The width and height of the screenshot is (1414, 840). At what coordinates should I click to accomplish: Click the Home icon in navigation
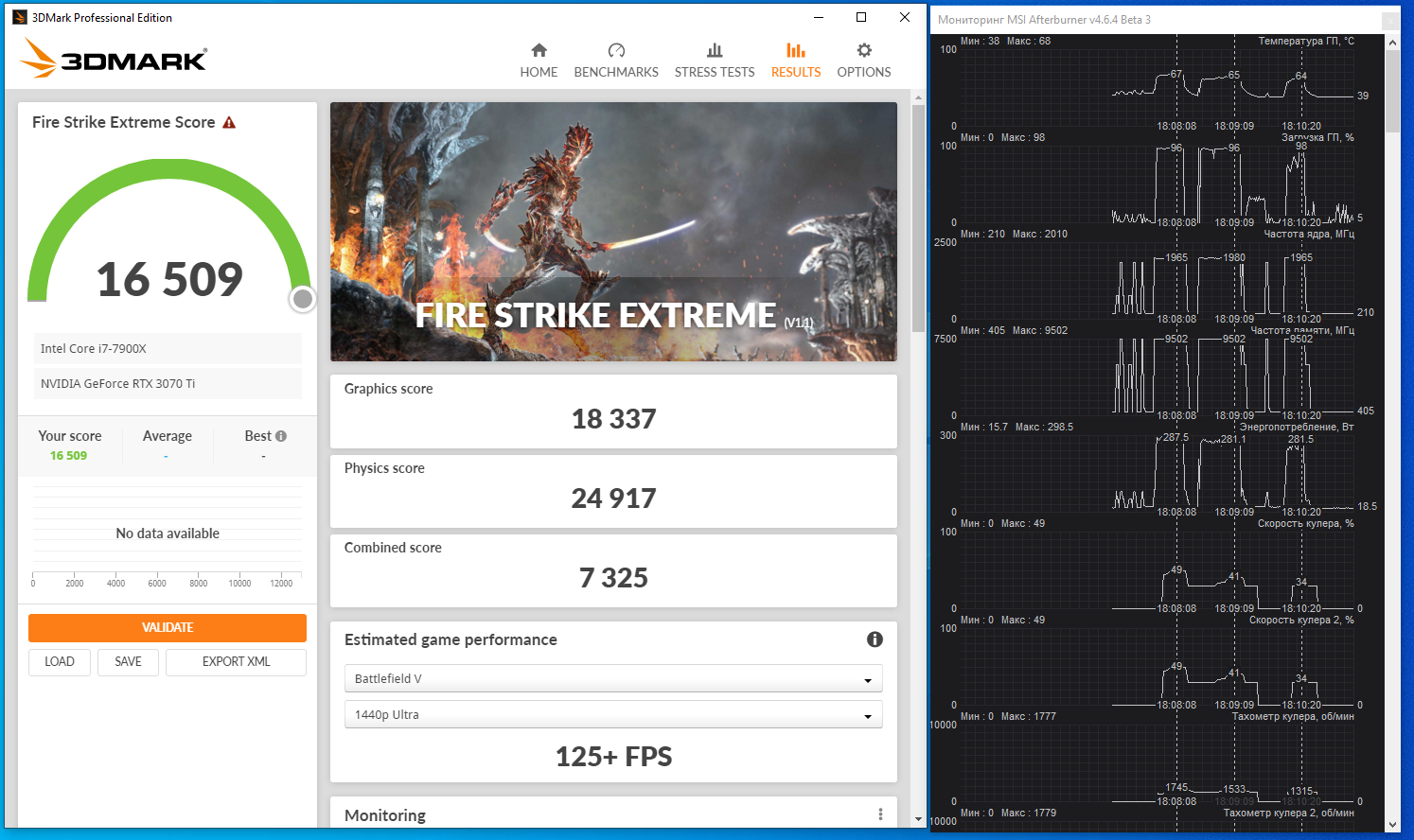click(x=539, y=50)
